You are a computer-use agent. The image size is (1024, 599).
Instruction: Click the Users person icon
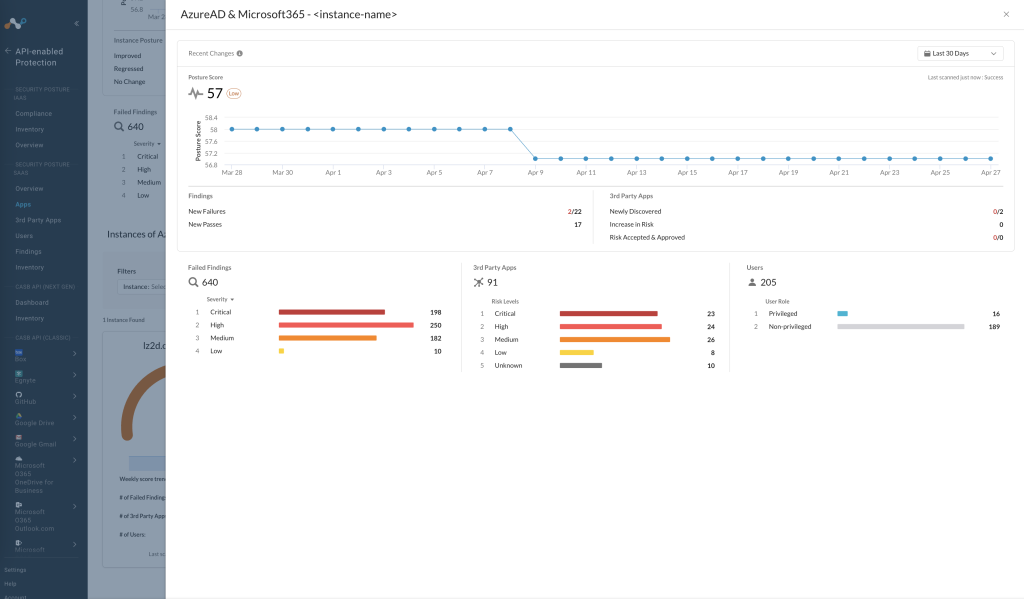pyautogui.click(x=752, y=282)
